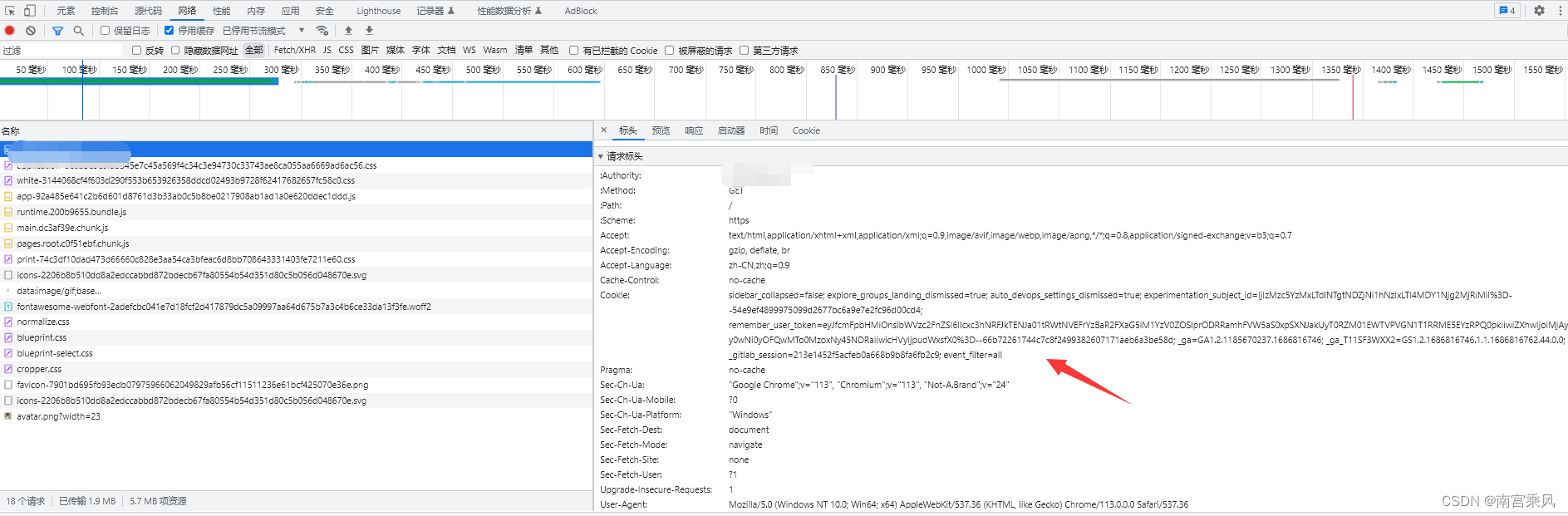This screenshot has height=516, width=1568.
Task: Activate the inspect element picker icon
Action: coord(10,11)
